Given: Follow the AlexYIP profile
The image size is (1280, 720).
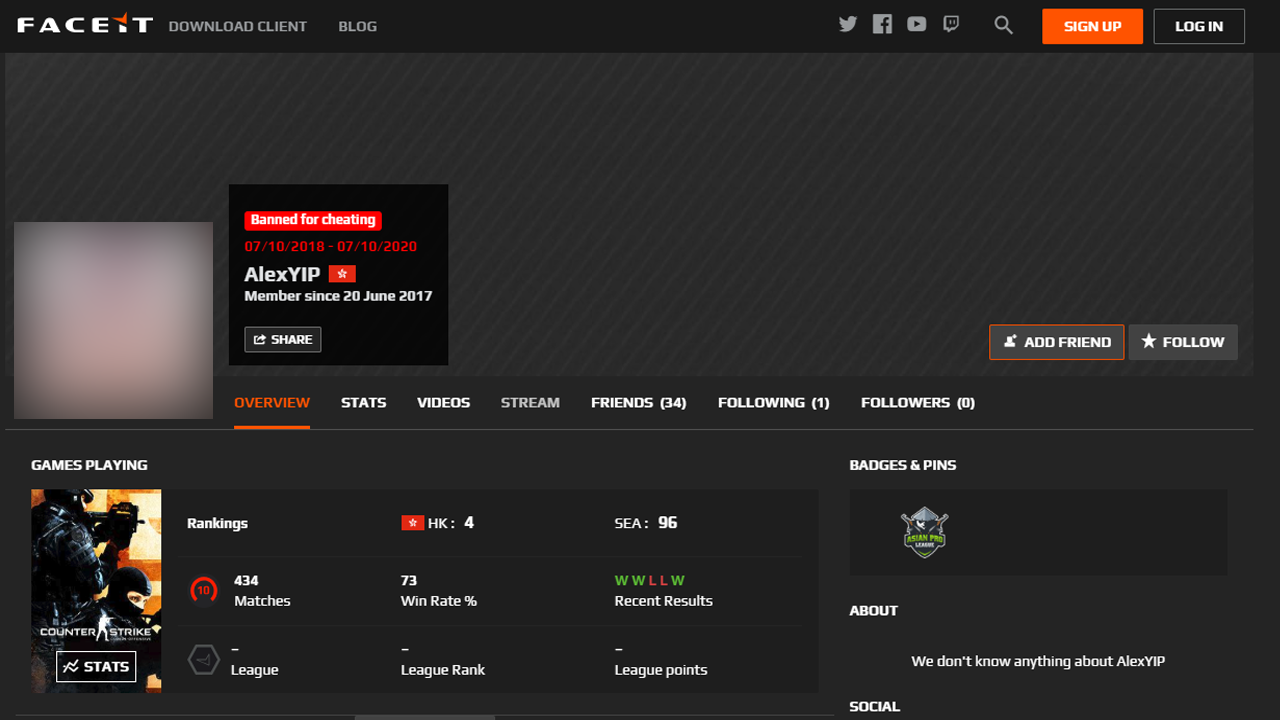Looking at the screenshot, I should (1183, 342).
